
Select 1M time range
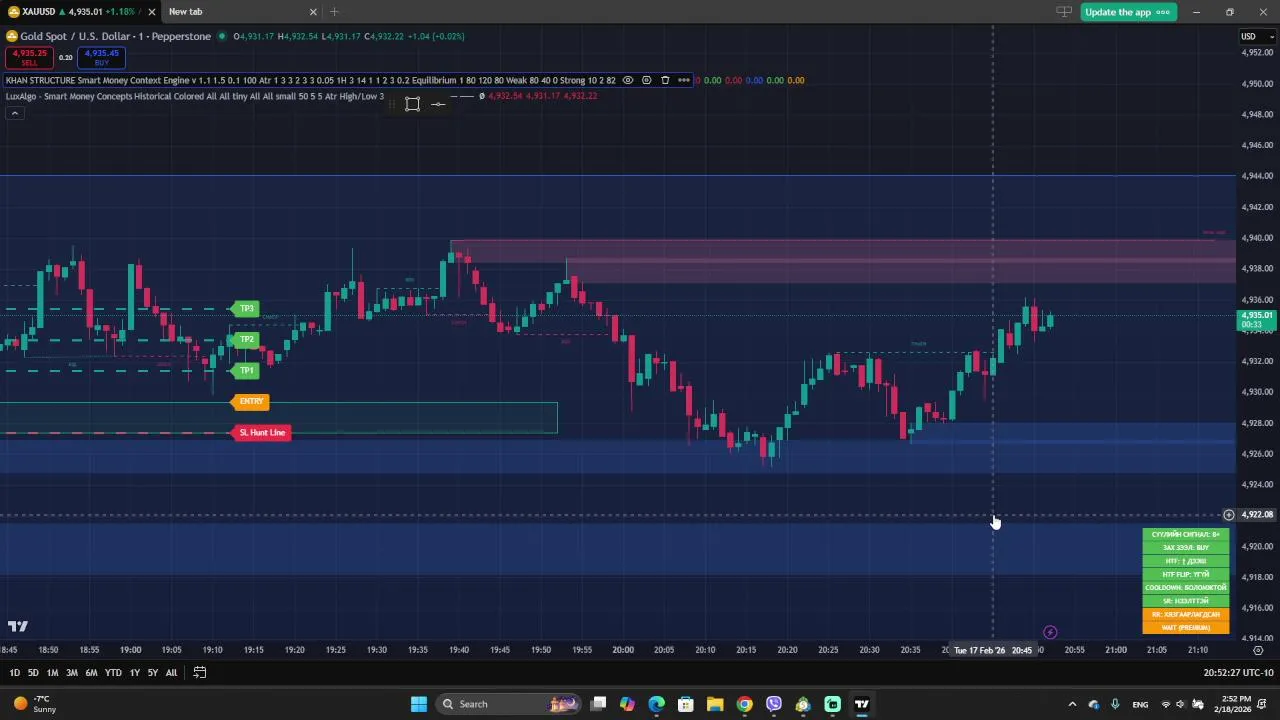[52, 673]
